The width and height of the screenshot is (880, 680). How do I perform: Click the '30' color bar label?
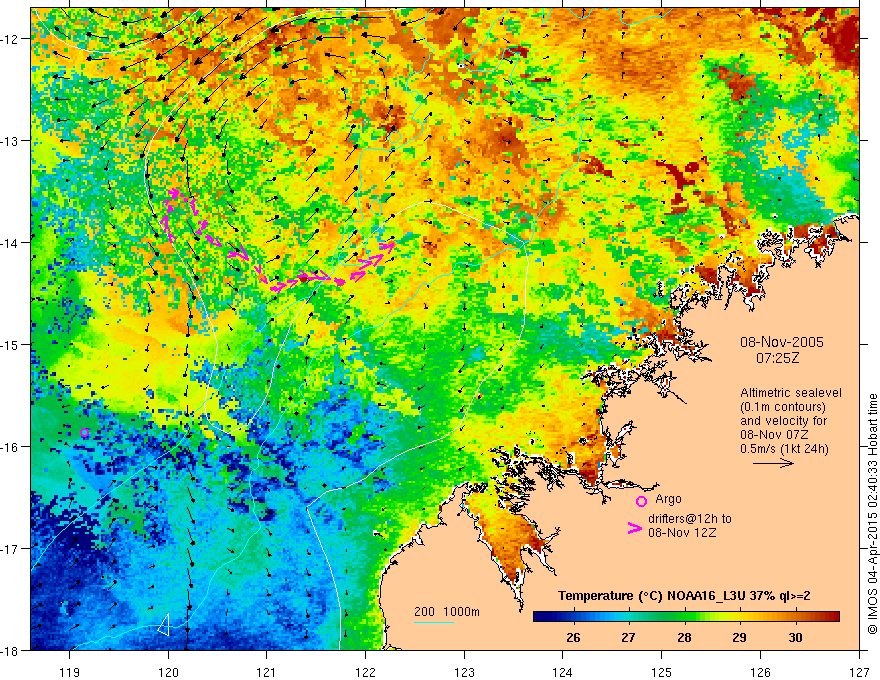point(795,637)
